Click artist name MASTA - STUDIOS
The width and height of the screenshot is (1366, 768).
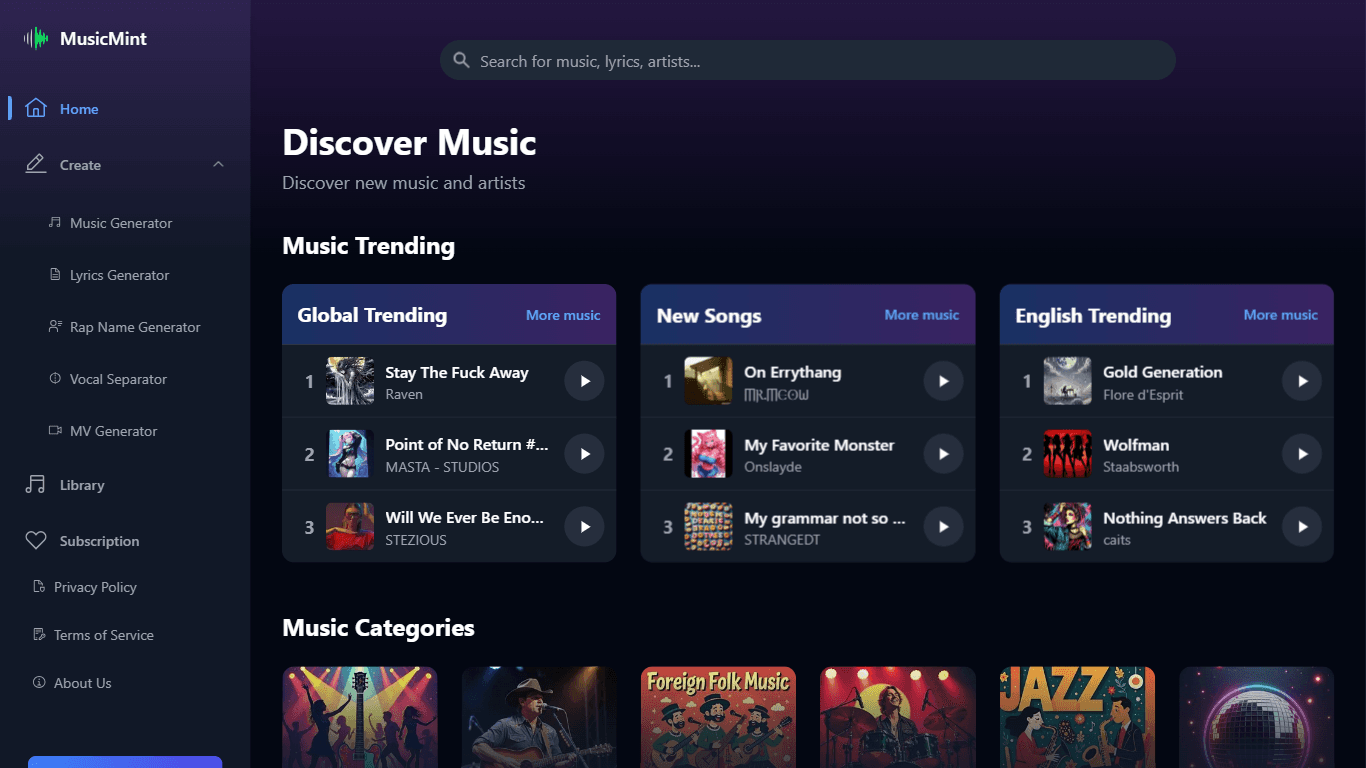click(x=442, y=467)
